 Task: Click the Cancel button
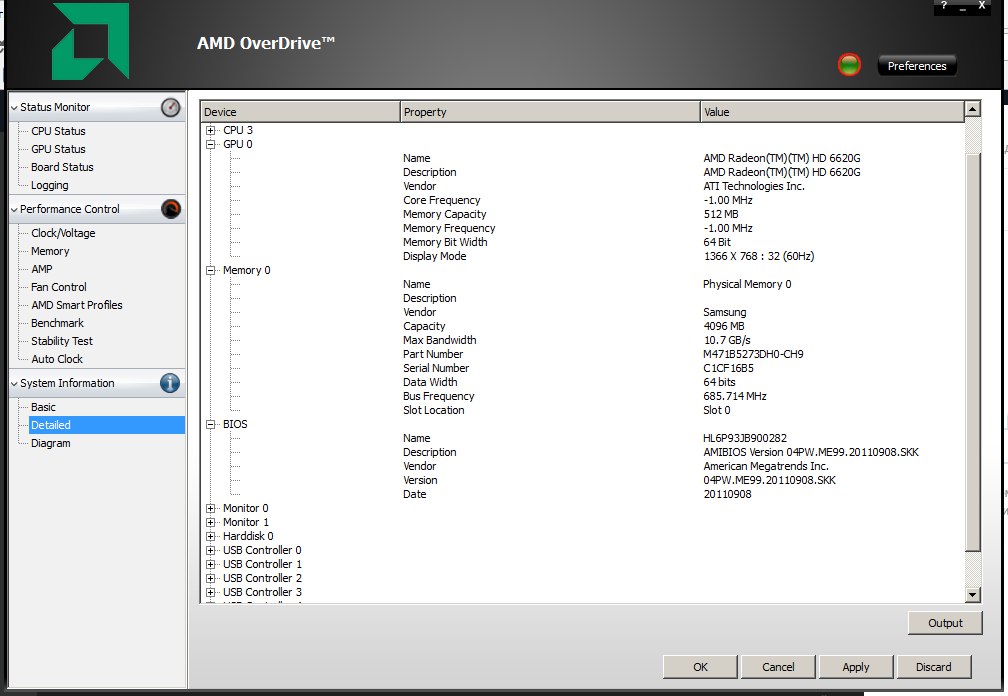point(778,667)
